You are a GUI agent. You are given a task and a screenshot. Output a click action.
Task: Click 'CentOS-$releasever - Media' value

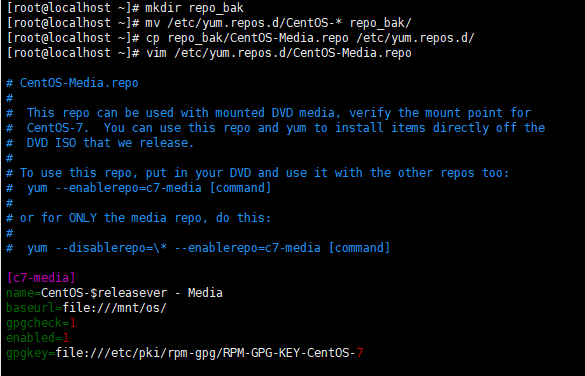click(132, 293)
